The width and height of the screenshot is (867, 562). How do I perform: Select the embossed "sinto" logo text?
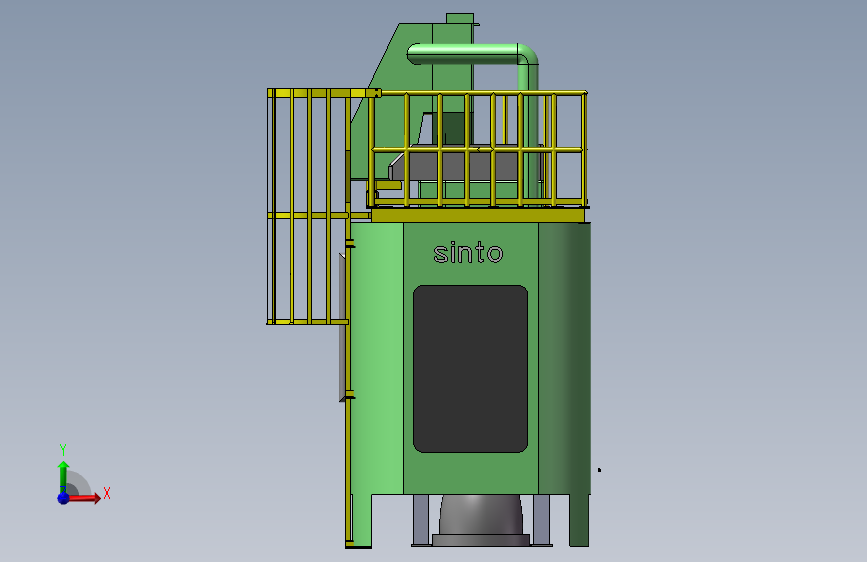pyautogui.click(x=468, y=253)
